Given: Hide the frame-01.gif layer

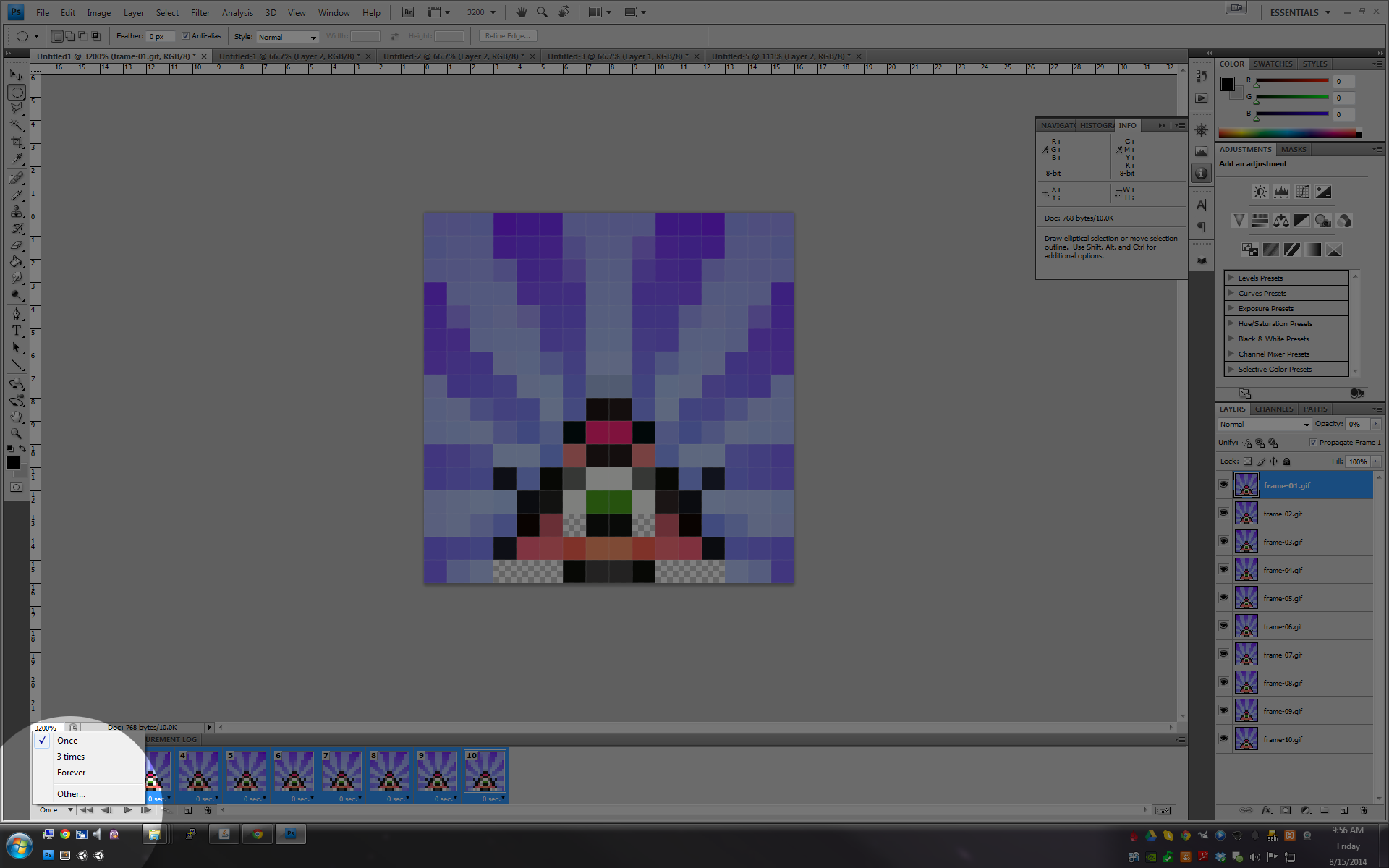Looking at the screenshot, I should coord(1223,485).
